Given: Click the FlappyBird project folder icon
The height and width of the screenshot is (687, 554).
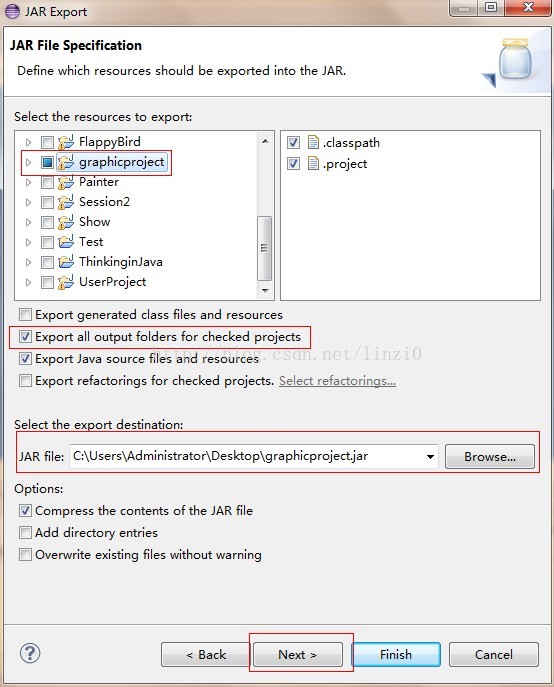Looking at the screenshot, I should [x=66, y=142].
